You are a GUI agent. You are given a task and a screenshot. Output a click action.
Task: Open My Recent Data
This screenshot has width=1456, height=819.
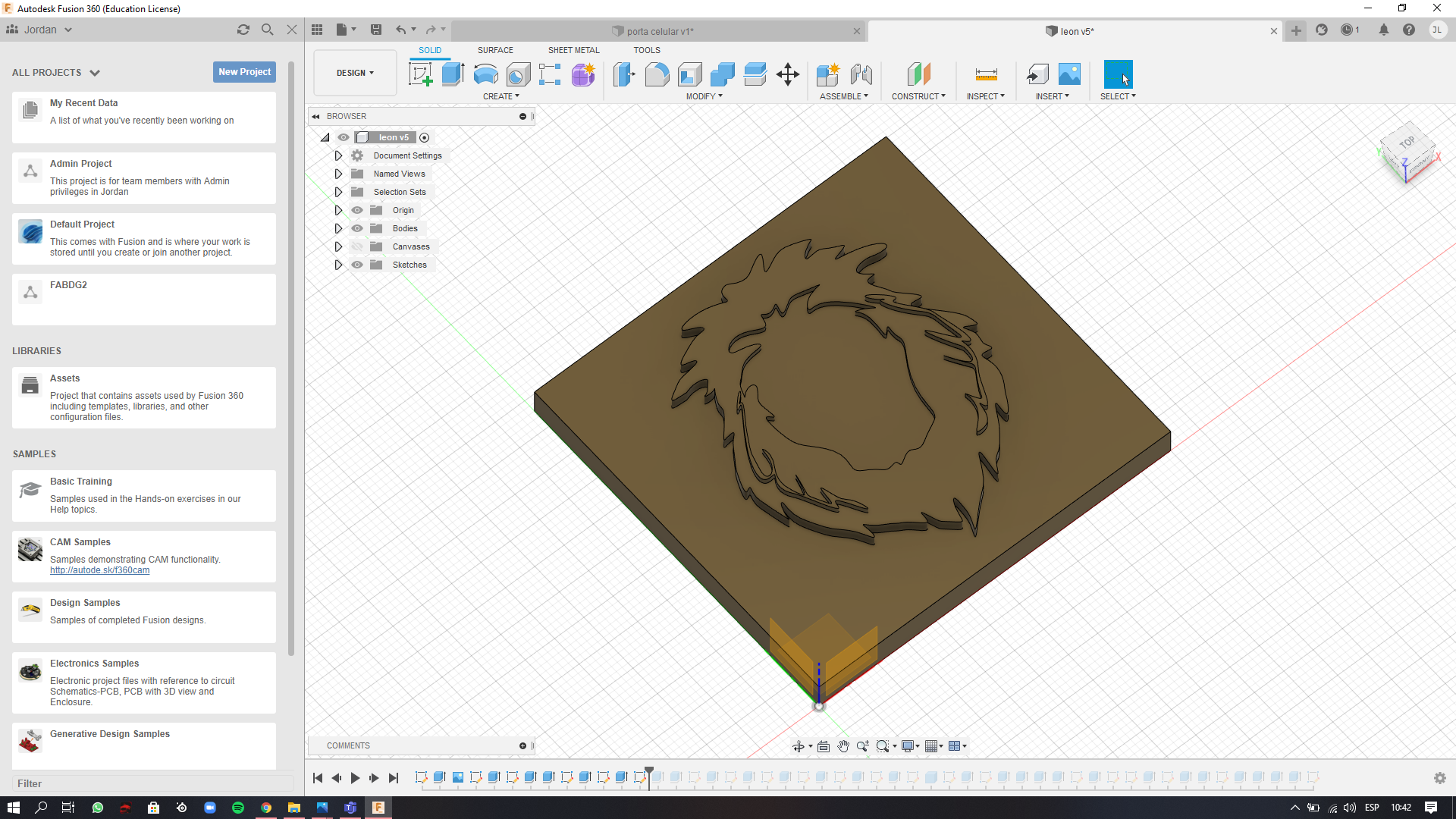click(144, 117)
